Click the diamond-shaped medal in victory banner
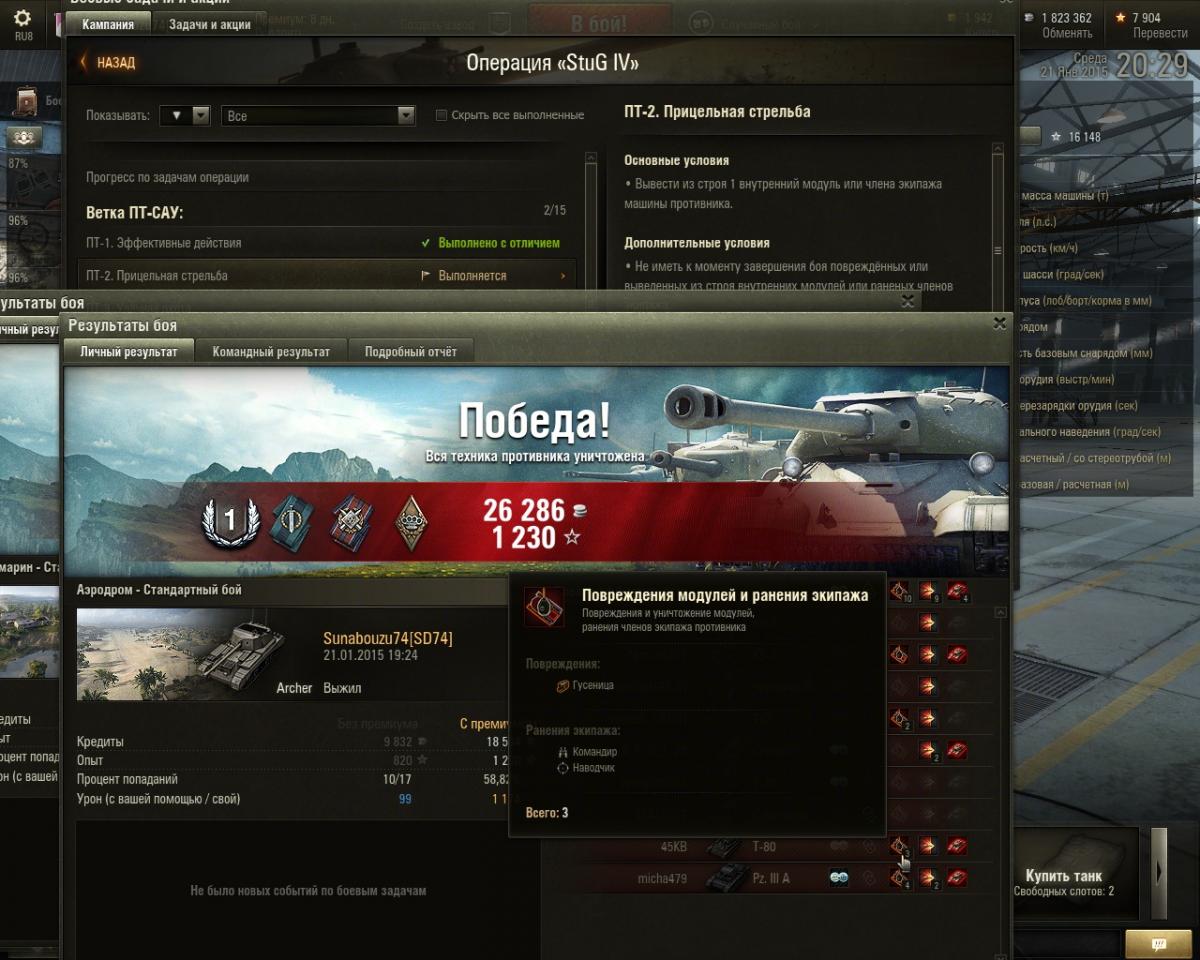The image size is (1200, 960). [408, 522]
